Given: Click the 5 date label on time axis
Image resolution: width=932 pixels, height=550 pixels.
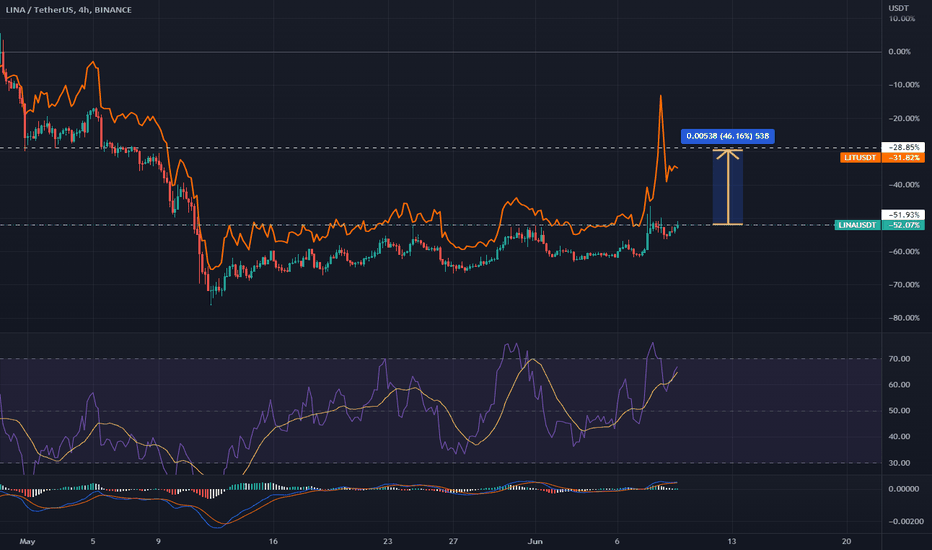Looking at the screenshot, I should point(93,542).
